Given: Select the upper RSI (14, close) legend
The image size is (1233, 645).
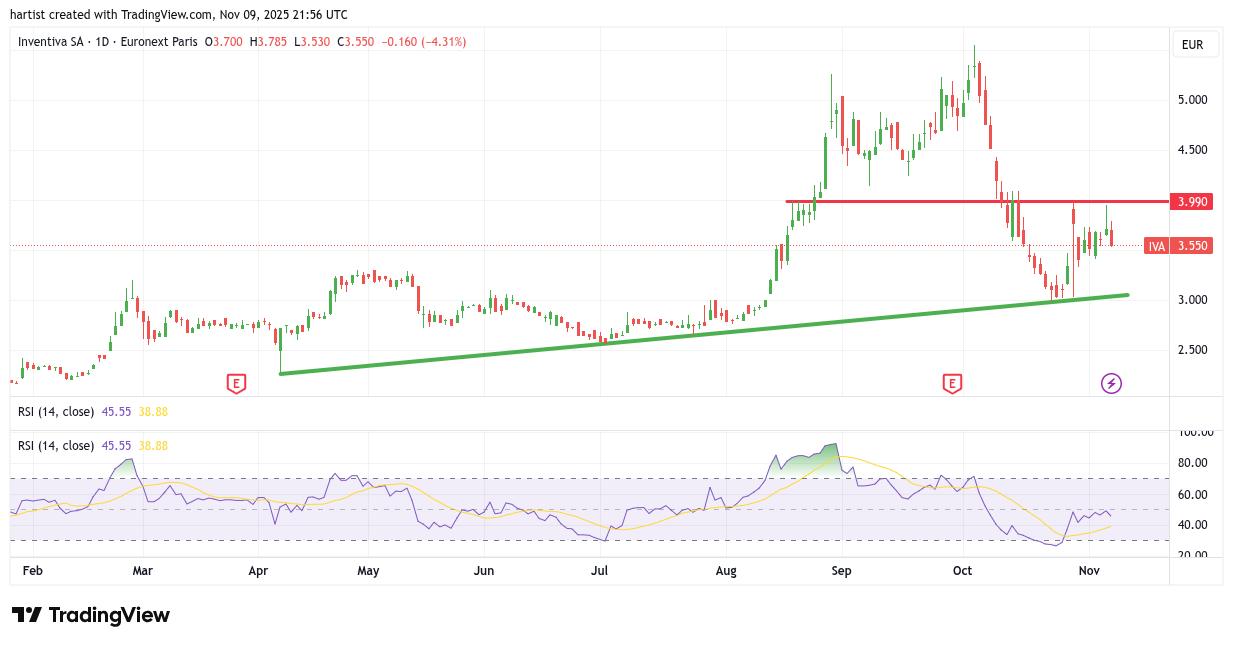Looking at the screenshot, I should (56, 411).
